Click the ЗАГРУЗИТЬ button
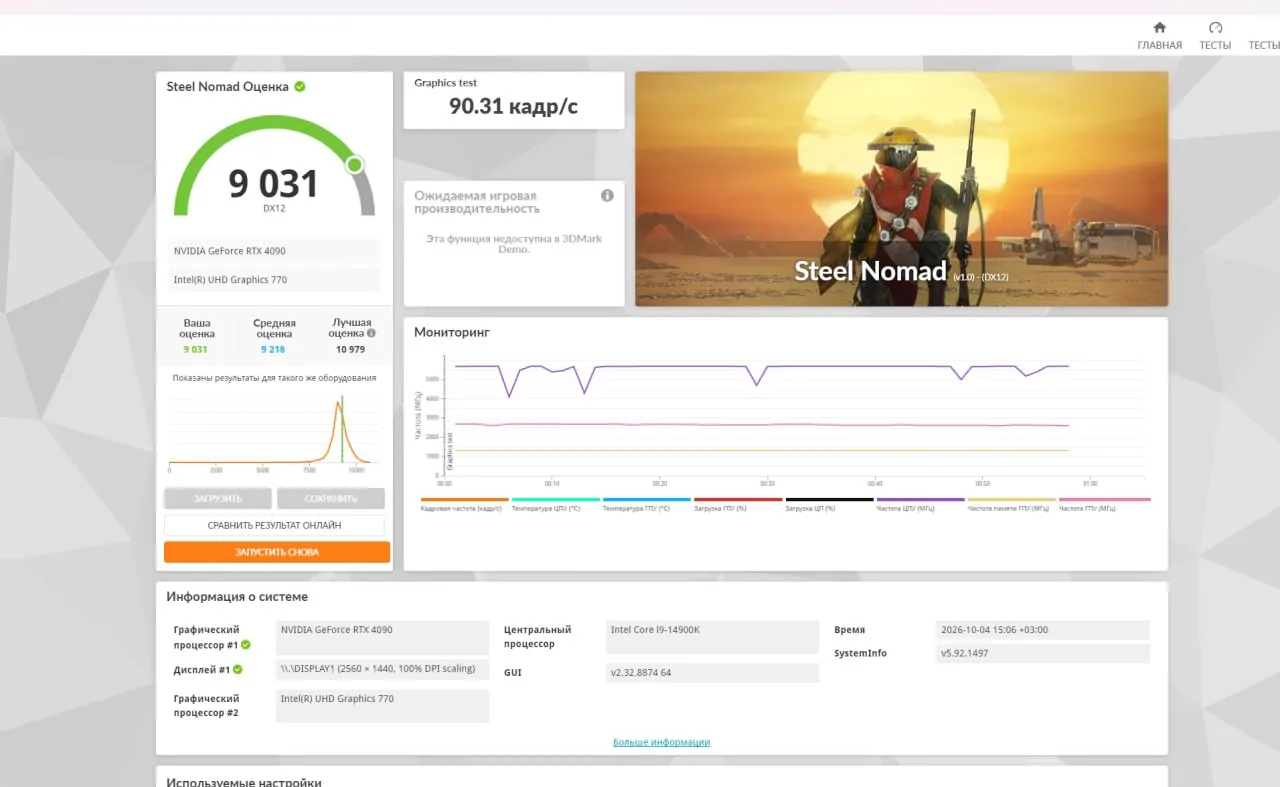The image size is (1280, 787). (218, 498)
